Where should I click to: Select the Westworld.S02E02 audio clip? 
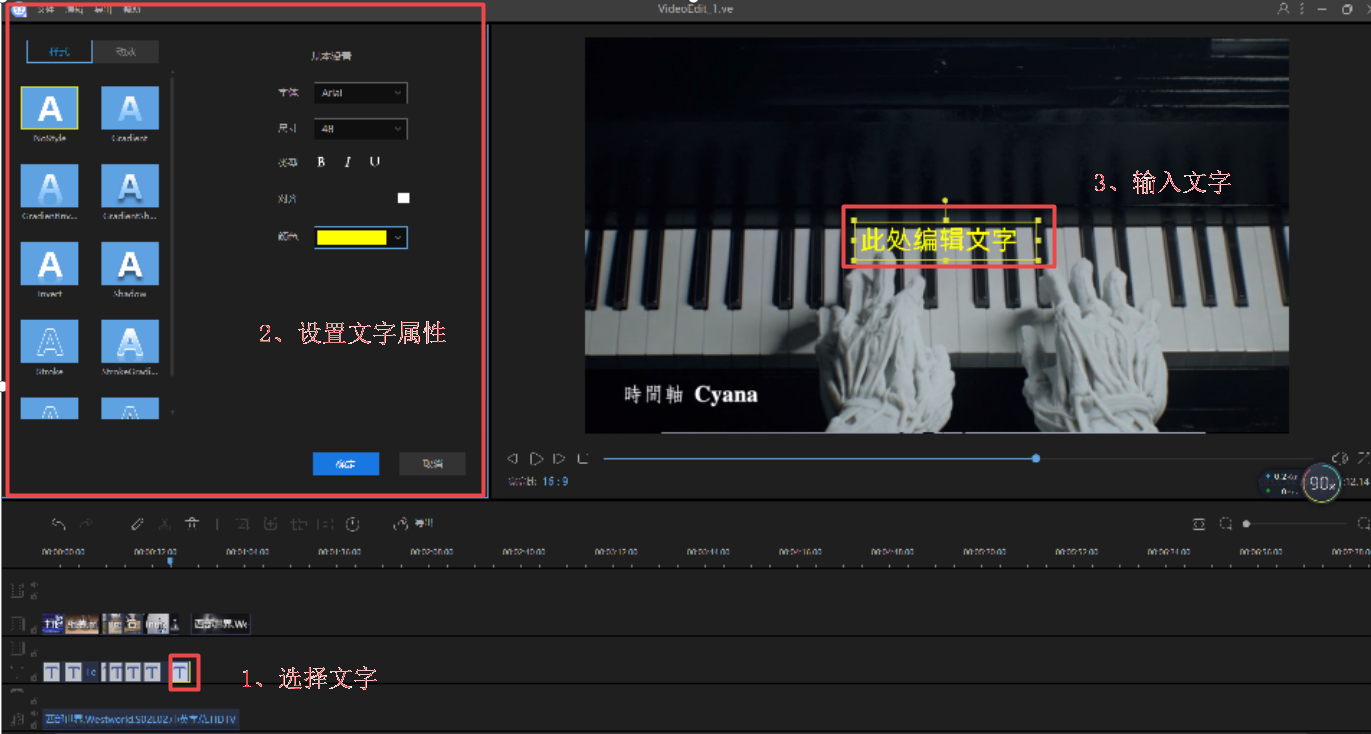141,719
